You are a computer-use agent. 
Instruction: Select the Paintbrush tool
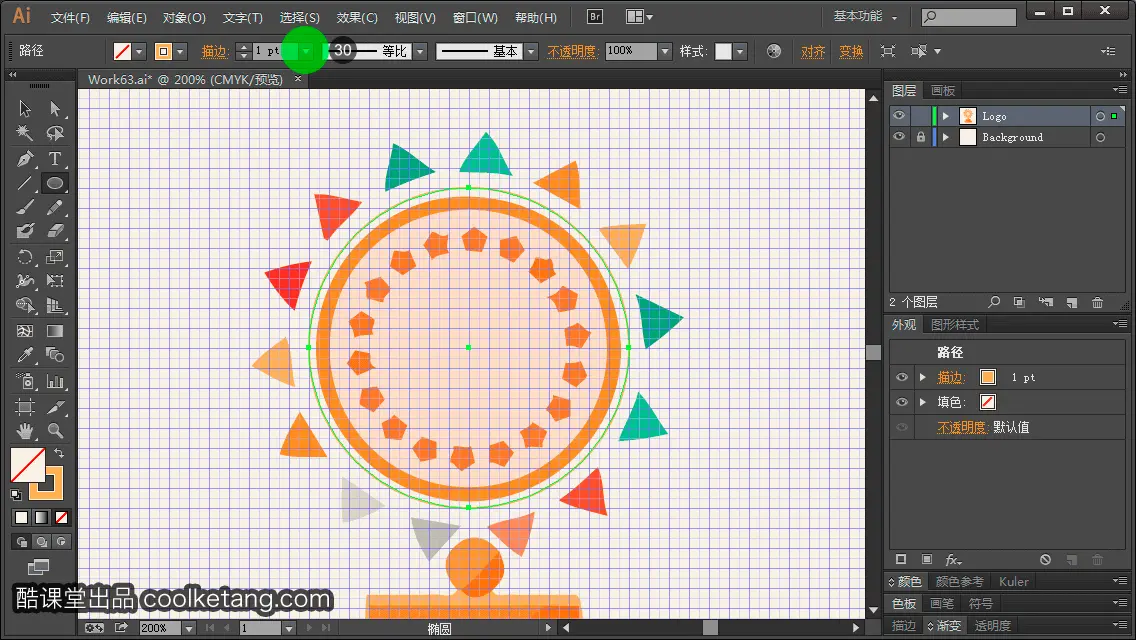click(x=25, y=207)
